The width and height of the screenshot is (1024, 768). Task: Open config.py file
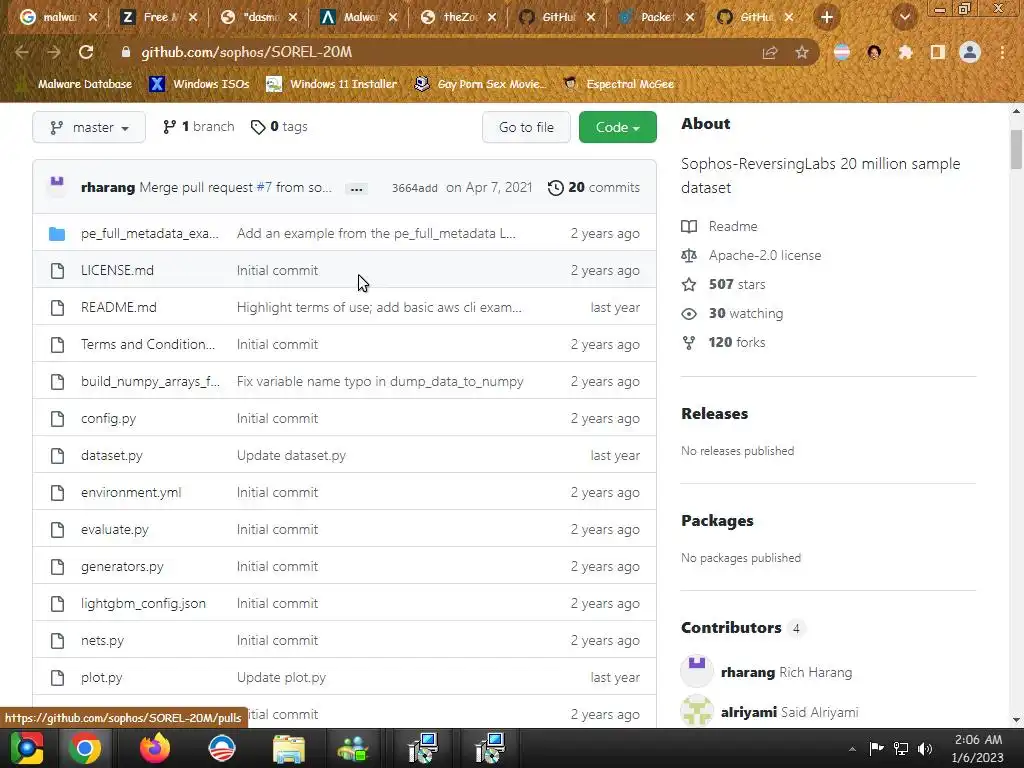click(x=108, y=419)
